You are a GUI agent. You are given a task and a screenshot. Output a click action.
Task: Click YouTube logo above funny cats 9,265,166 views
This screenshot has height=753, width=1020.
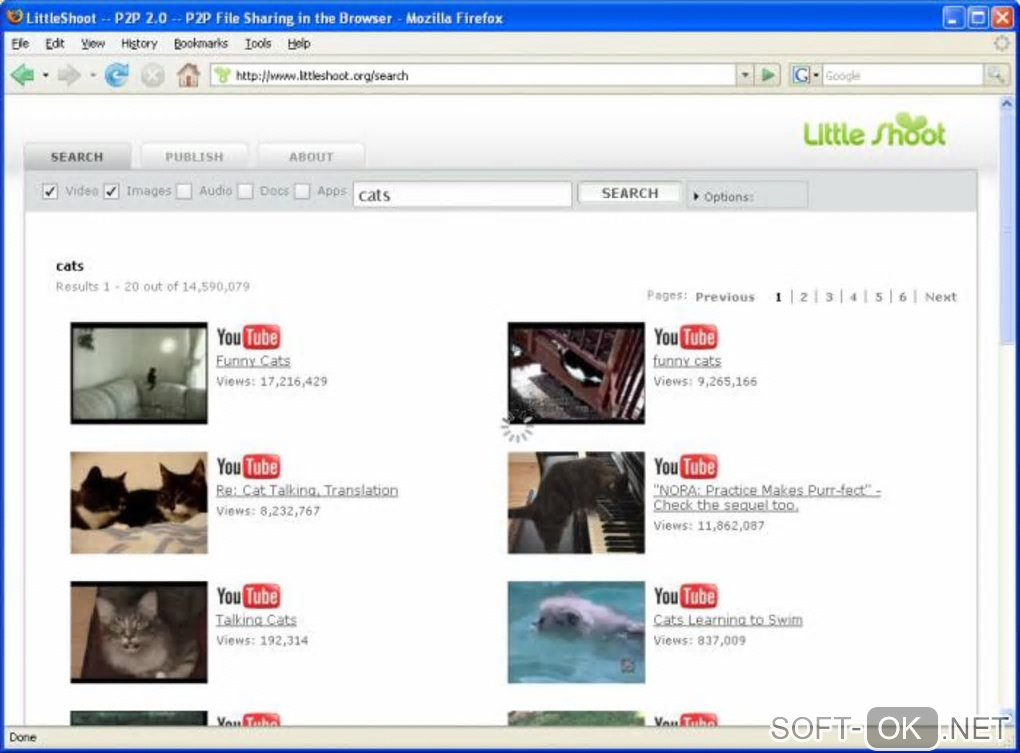pos(685,337)
